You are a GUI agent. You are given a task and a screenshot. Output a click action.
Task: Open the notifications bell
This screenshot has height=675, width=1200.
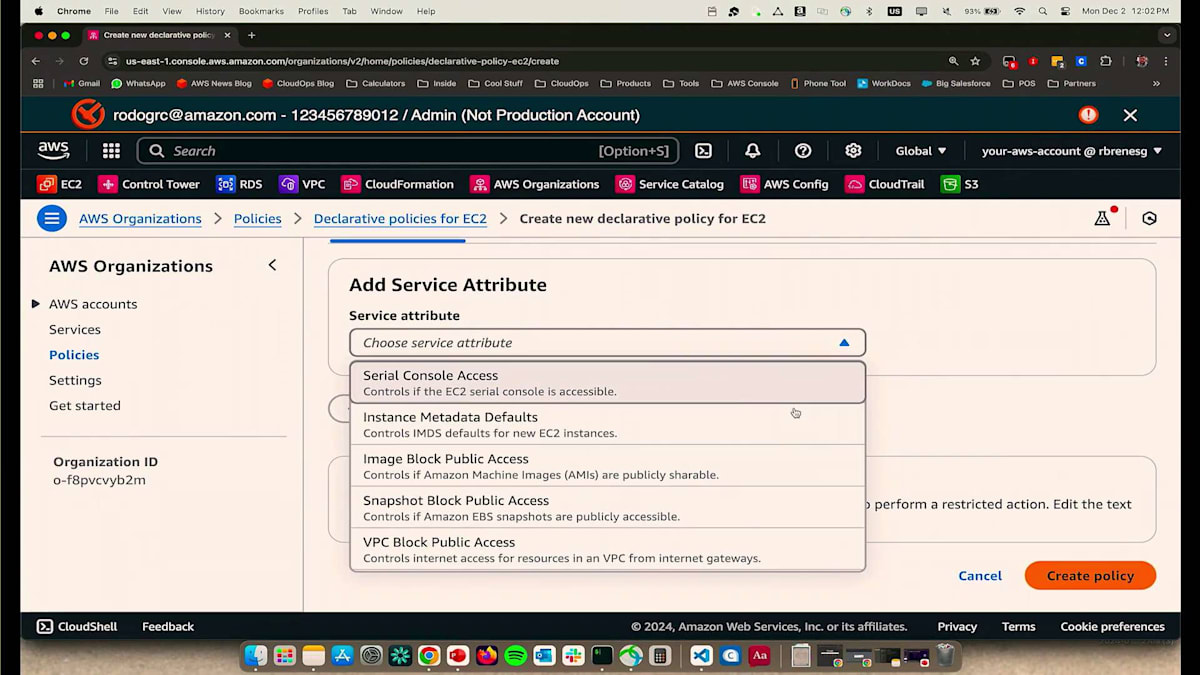(753, 151)
